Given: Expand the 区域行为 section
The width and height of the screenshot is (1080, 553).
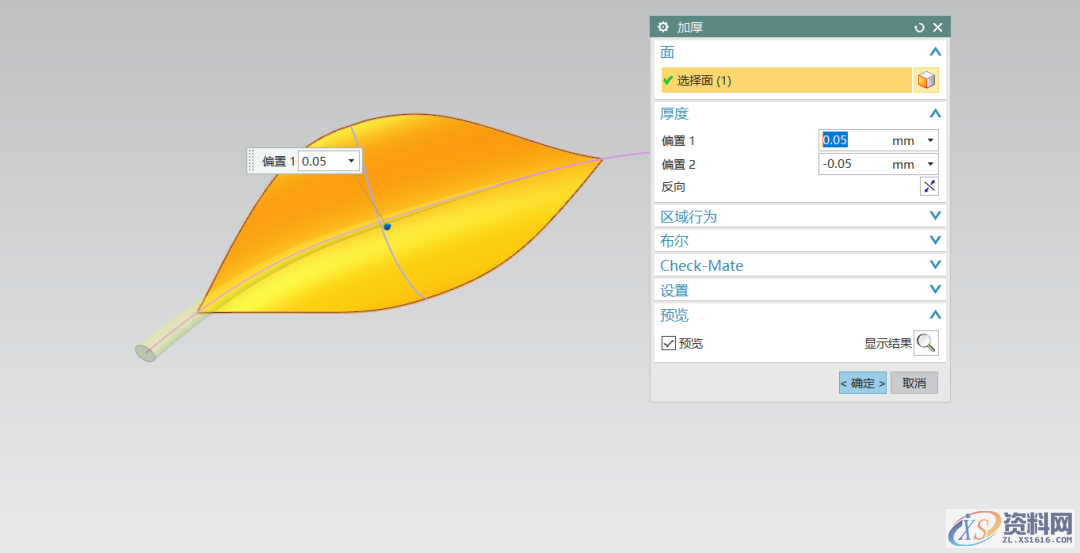Looking at the screenshot, I should (935, 216).
